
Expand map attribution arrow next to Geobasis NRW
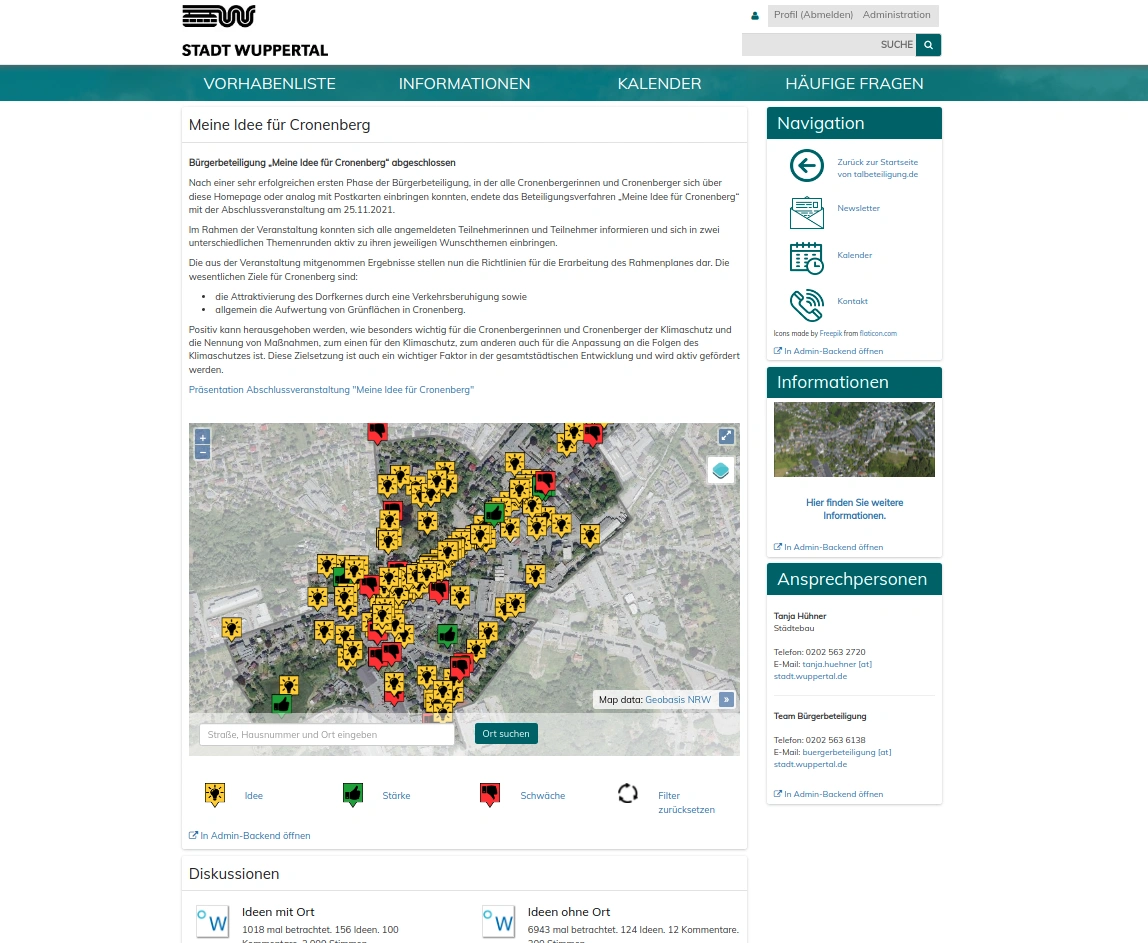[x=726, y=700]
